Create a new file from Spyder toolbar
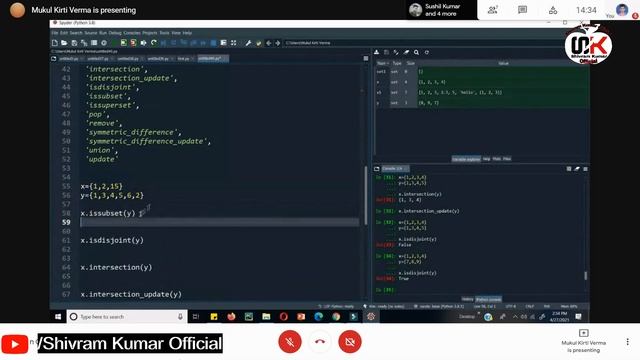 [55, 43]
